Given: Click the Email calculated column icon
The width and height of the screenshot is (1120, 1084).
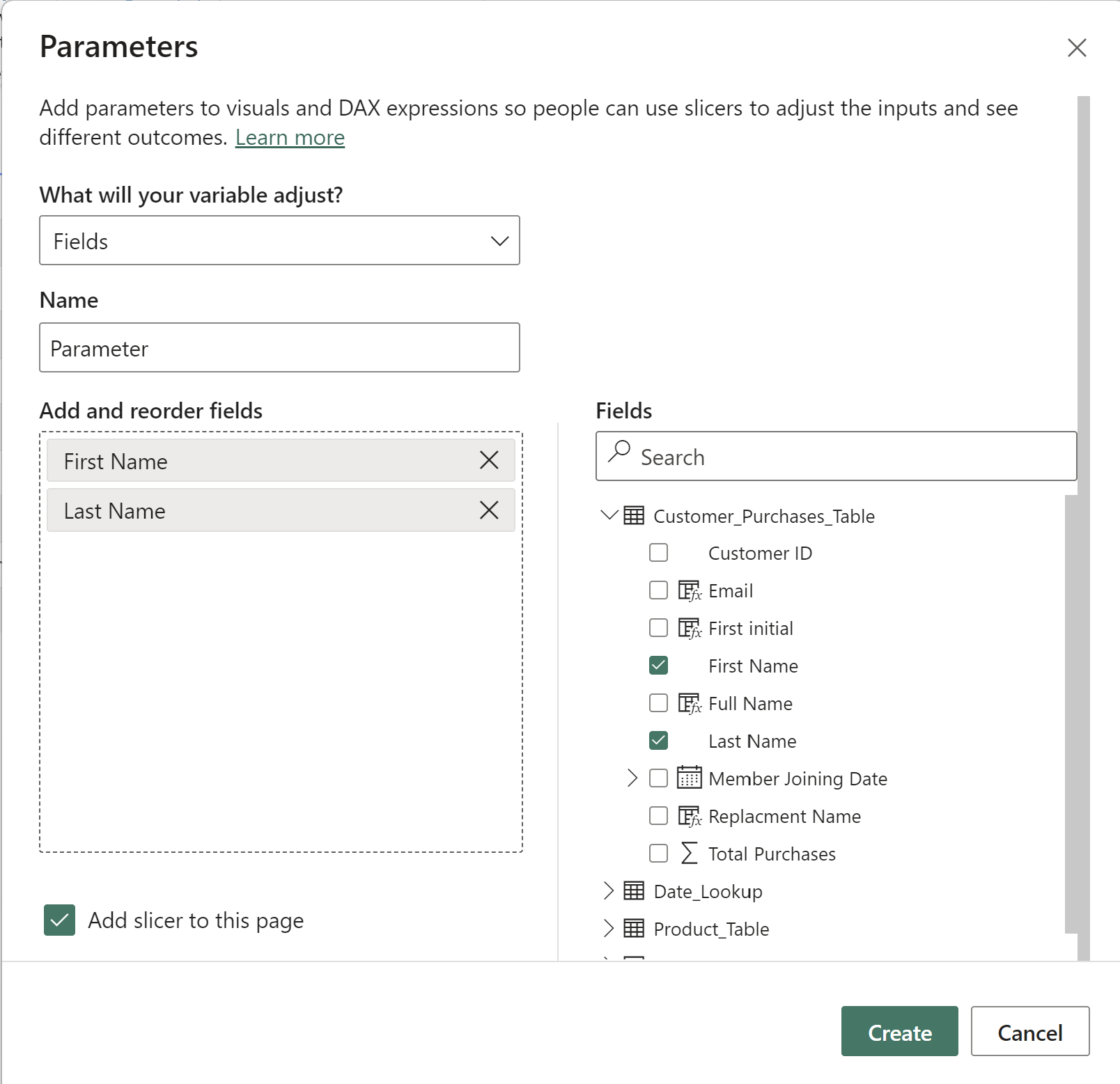Looking at the screenshot, I should tap(689, 591).
